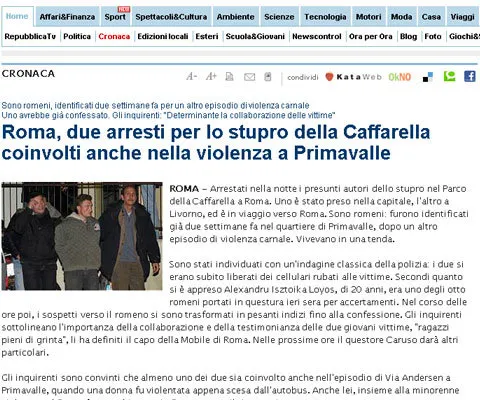The width and height of the screenshot is (480, 400).
Task: Share the article on Facebook
Action: [470, 76]
